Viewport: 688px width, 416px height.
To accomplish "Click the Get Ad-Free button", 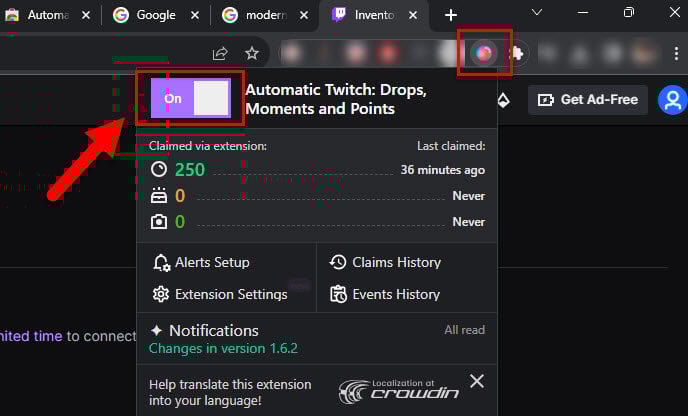I will [588, 100].
